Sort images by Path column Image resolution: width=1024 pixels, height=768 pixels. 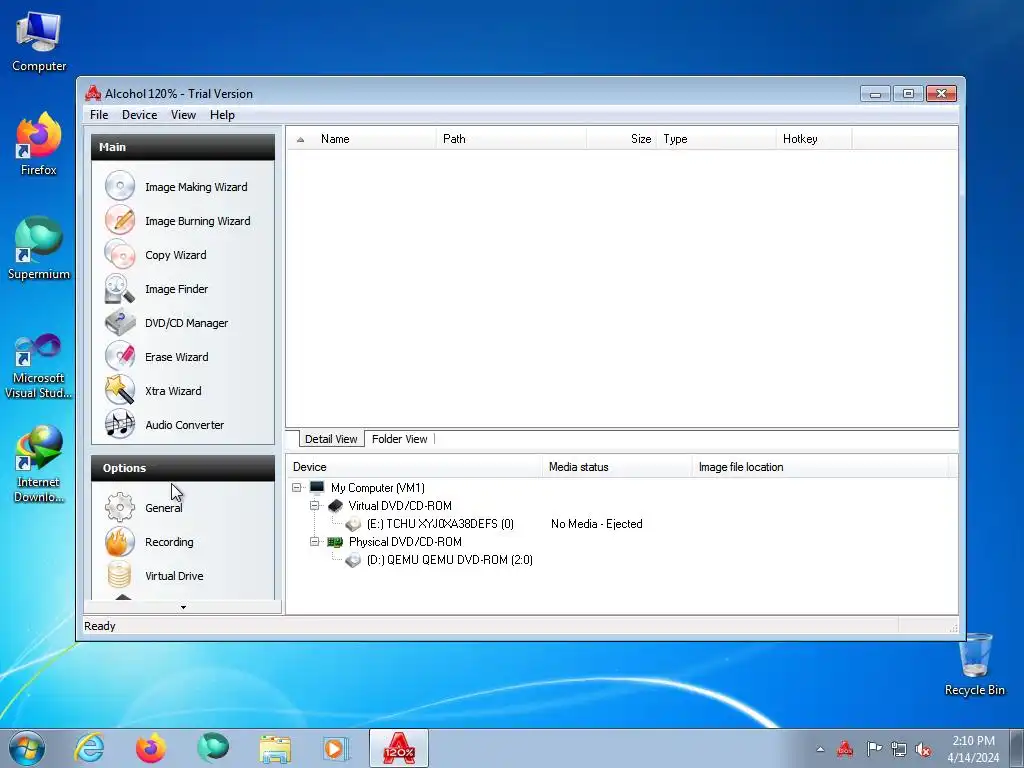[511, 139]
